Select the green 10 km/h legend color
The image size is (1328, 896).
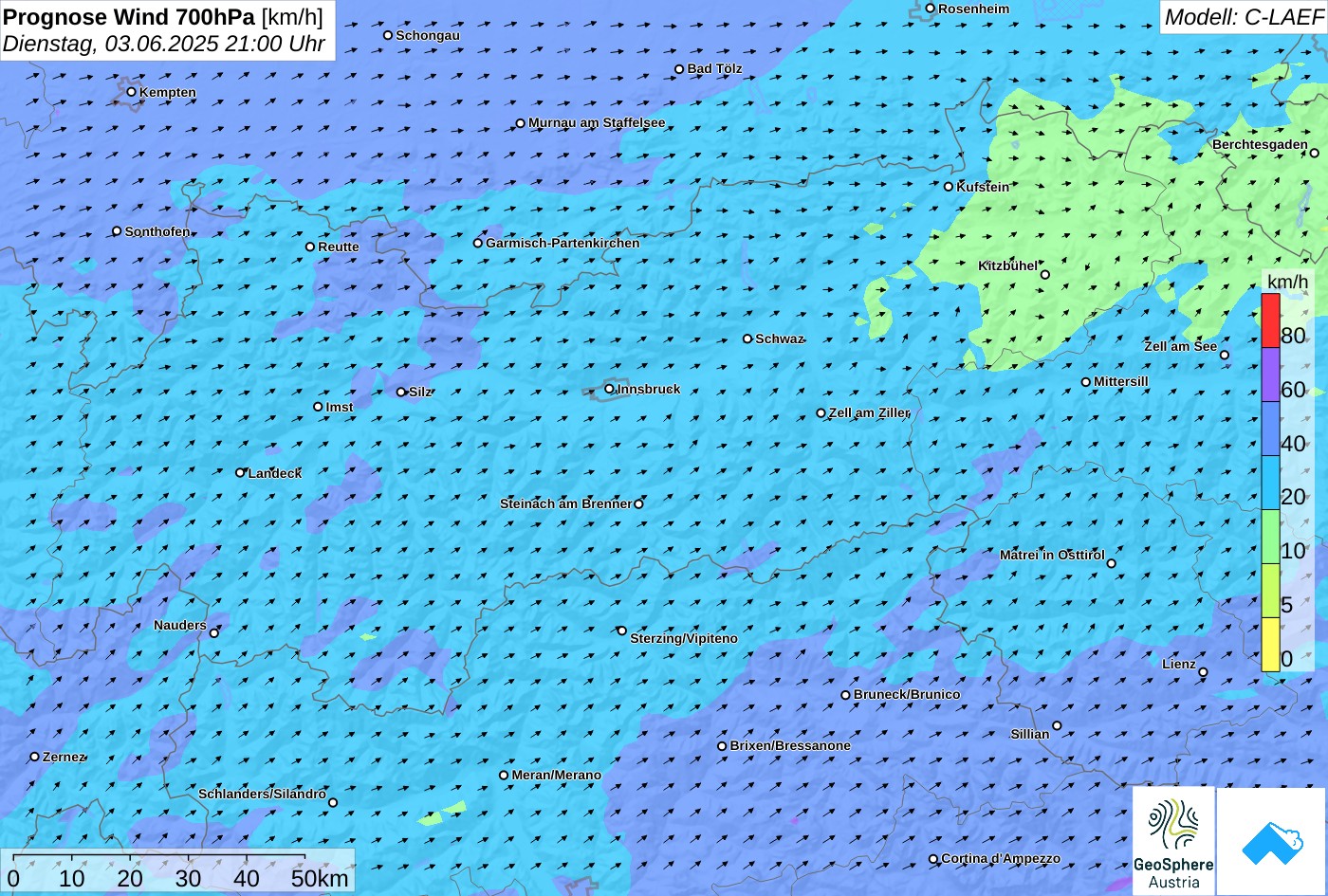click(x=1270, y=537)
